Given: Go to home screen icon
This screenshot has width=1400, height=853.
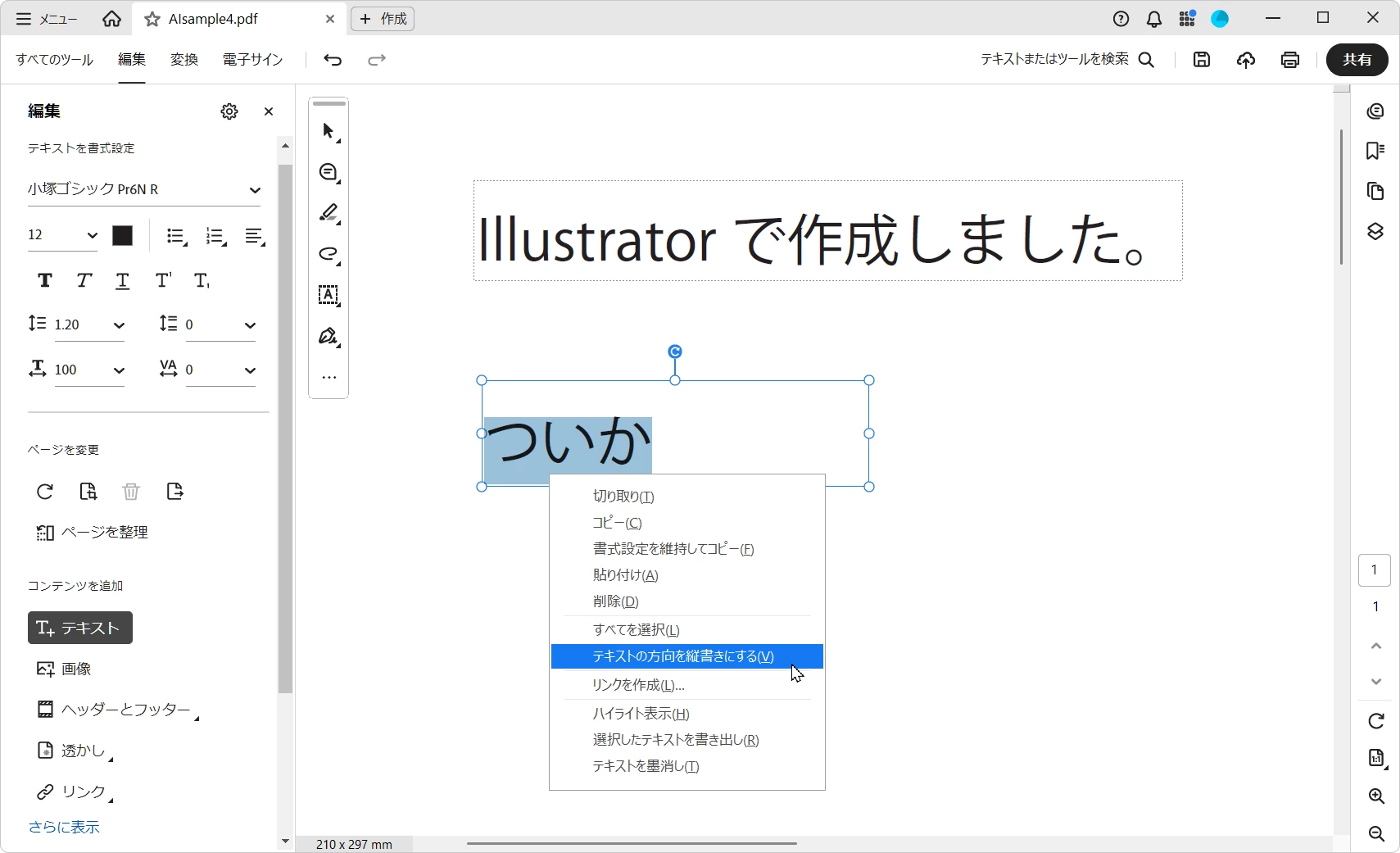Looking at the screenshot, I should 111,19.
